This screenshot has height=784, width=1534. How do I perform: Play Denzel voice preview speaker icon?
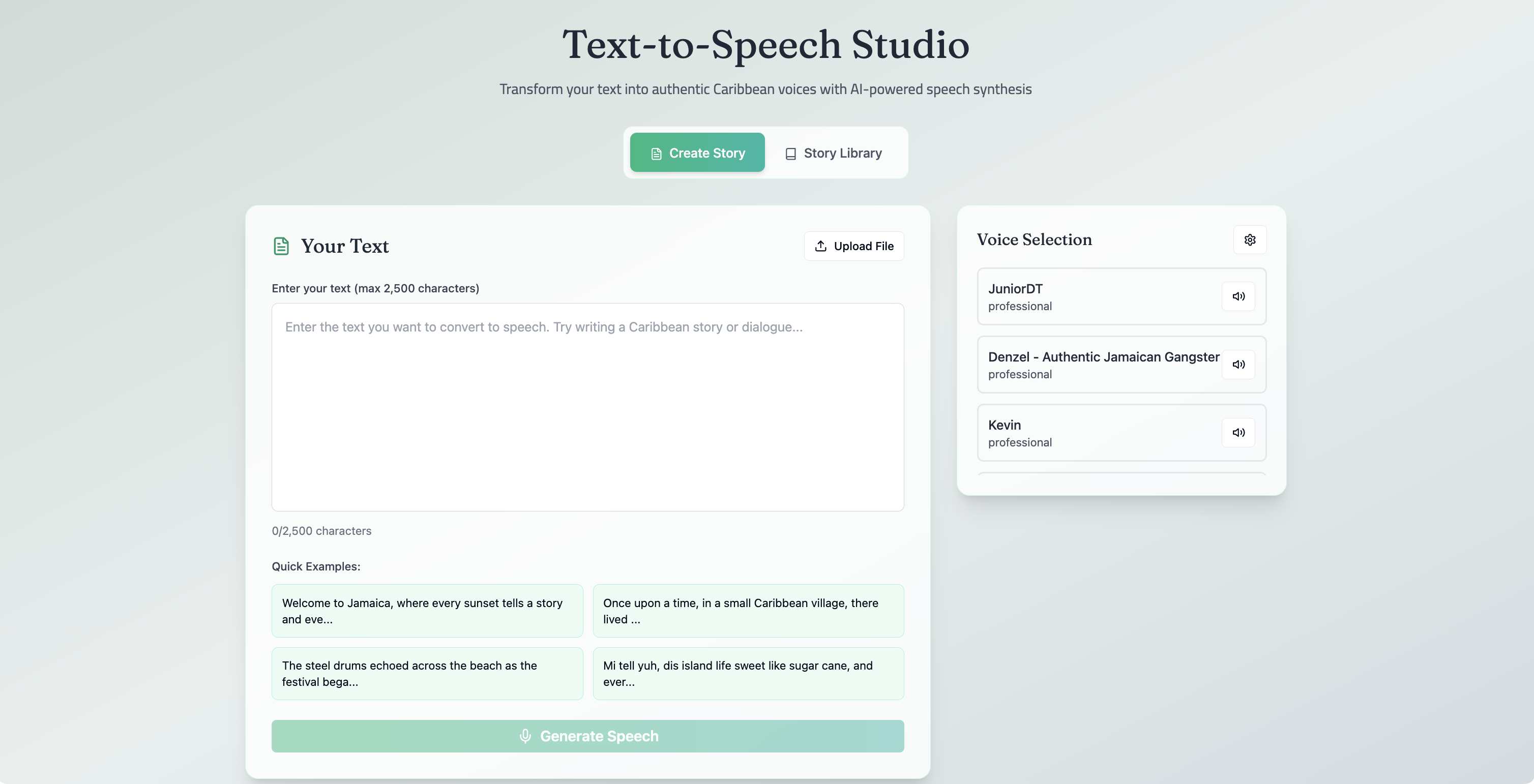point(1238,365)
